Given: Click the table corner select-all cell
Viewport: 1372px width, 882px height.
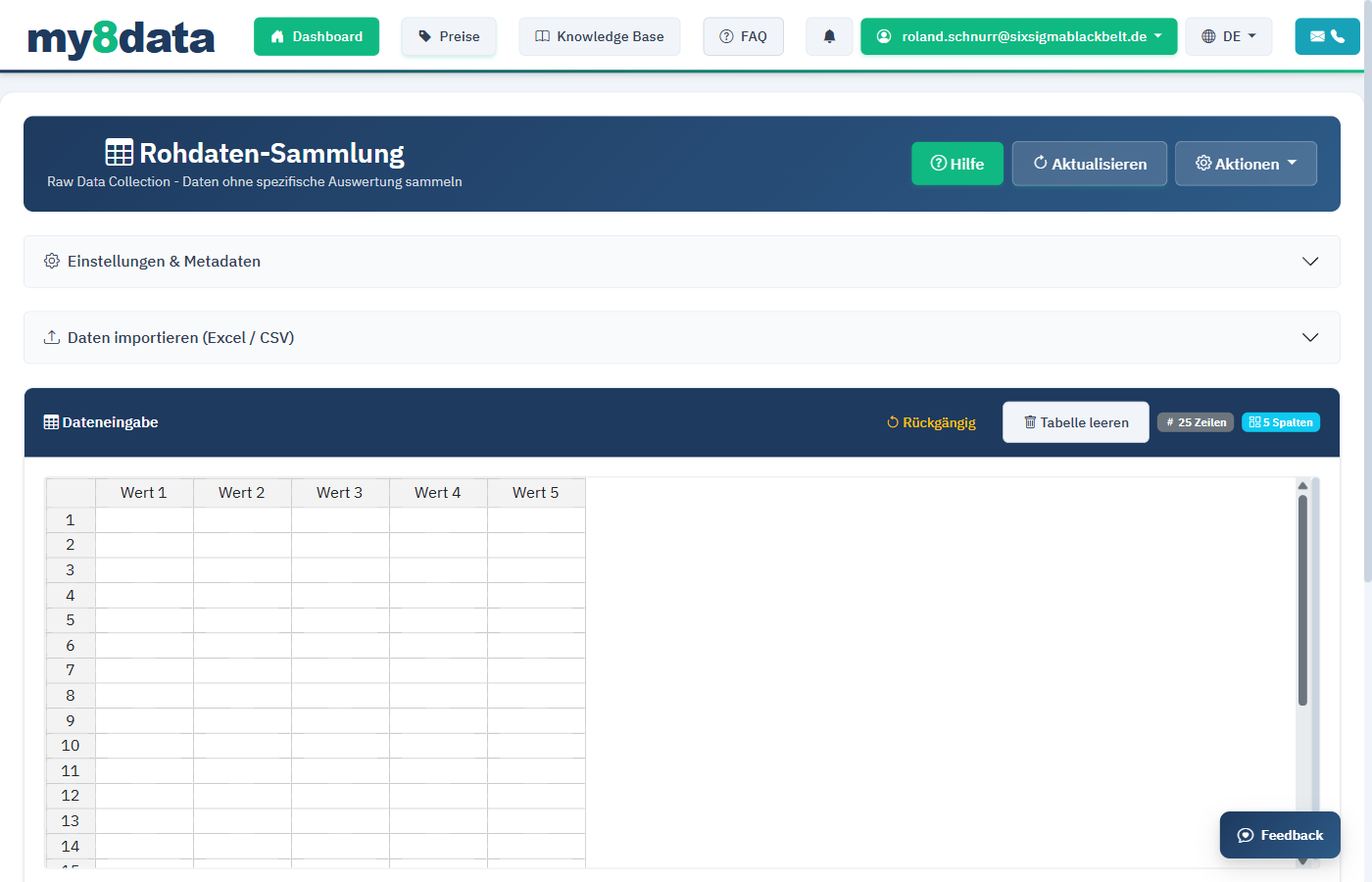Looking at the screenshot, I should point(71,493).
